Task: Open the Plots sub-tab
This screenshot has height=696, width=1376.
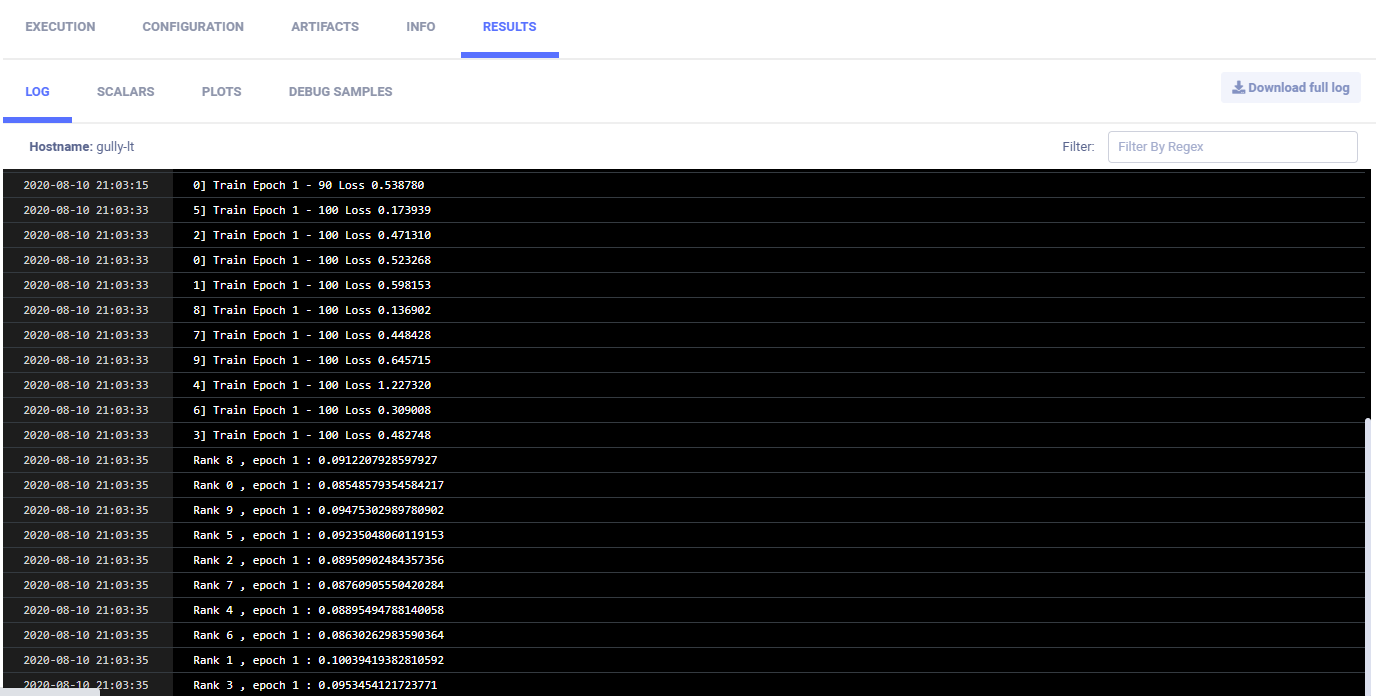Action: click(x=221, y=91)
